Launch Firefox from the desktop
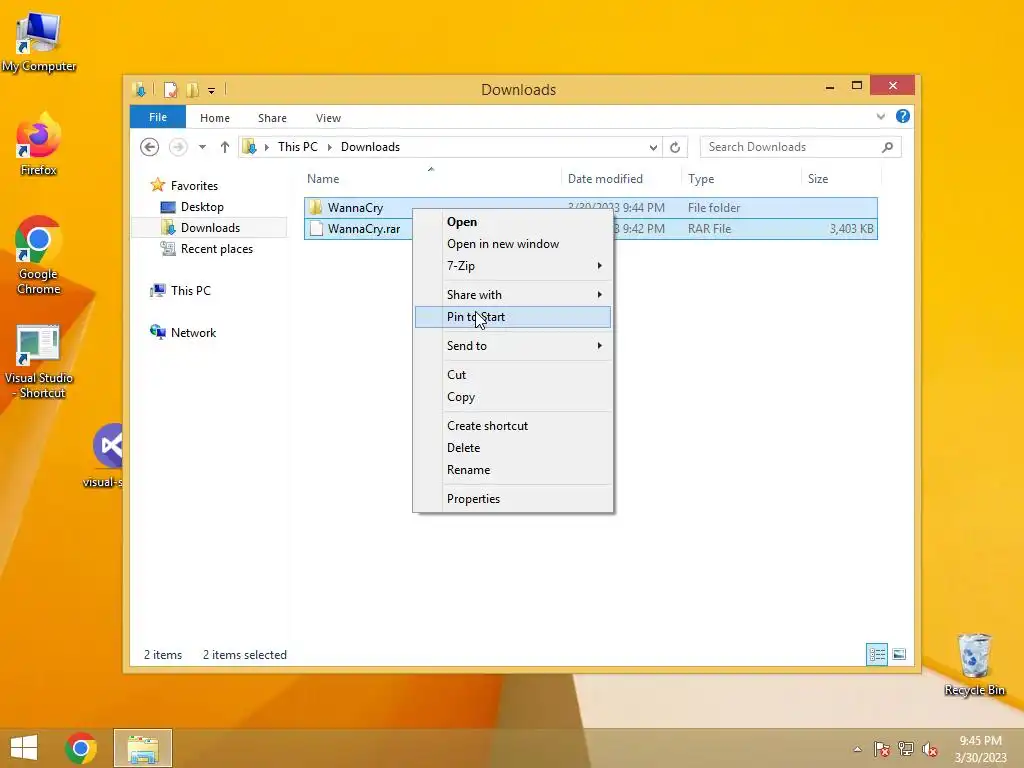This screenshot has width=1024, height=768. 39,144
